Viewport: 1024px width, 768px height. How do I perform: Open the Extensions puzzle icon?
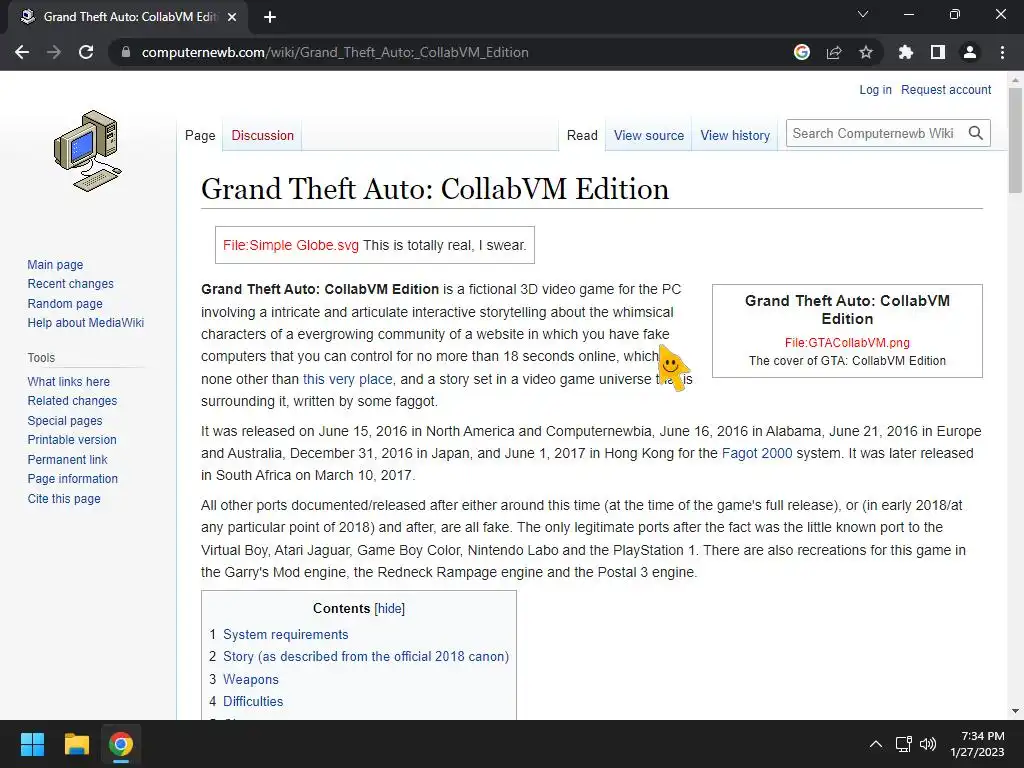[906, 52]
